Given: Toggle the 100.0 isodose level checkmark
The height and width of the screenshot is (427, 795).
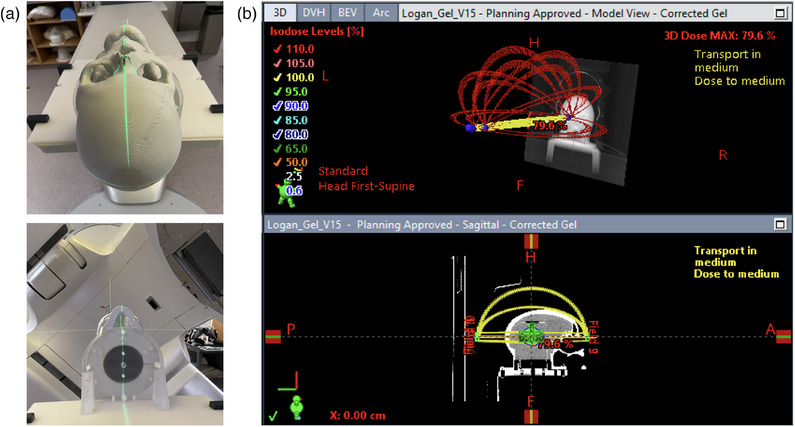Looking at the screenshot, I should (277, 78).
